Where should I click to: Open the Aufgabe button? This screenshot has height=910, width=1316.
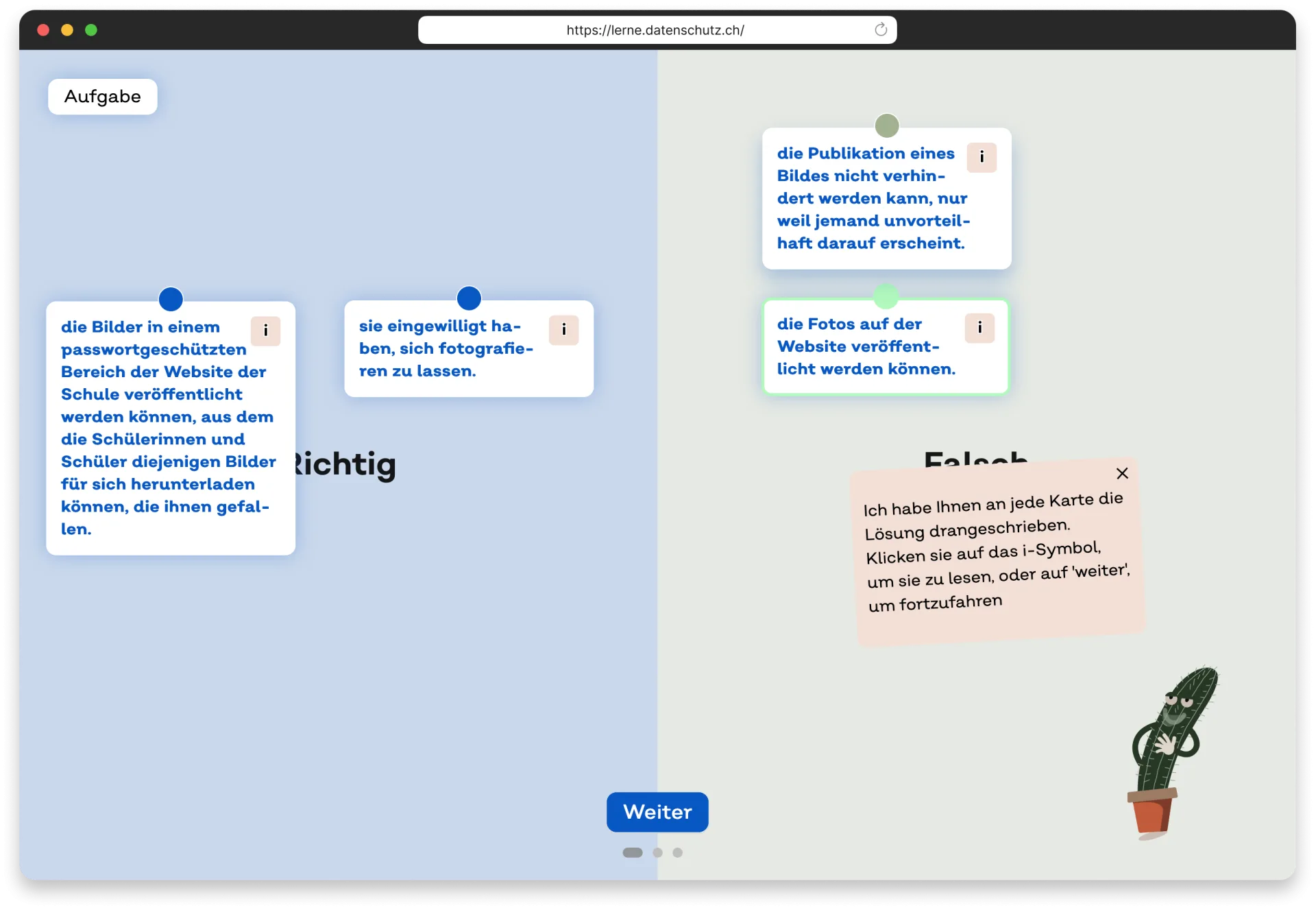tap(103, 97)
